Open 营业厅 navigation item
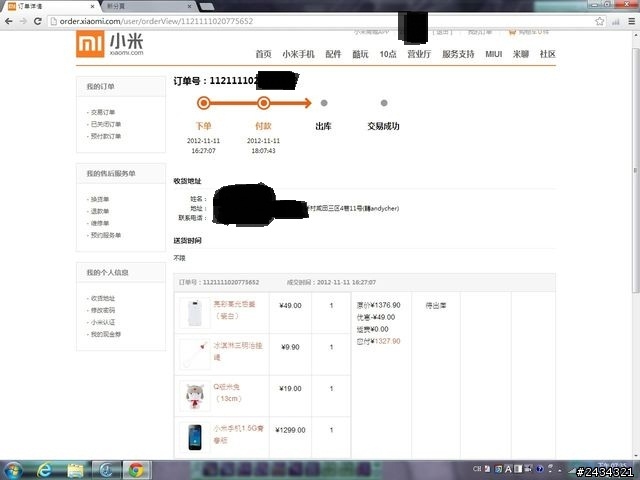Image resolution: width=640 pixels, height=480 pixels. 419,54
